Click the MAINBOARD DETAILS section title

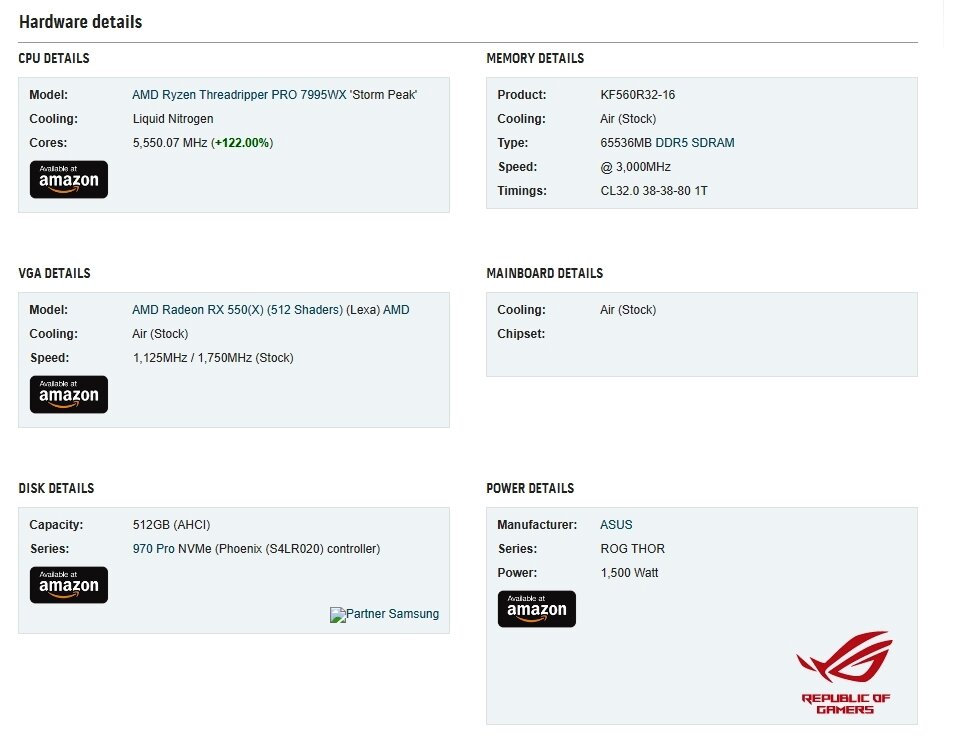(545, 273)
